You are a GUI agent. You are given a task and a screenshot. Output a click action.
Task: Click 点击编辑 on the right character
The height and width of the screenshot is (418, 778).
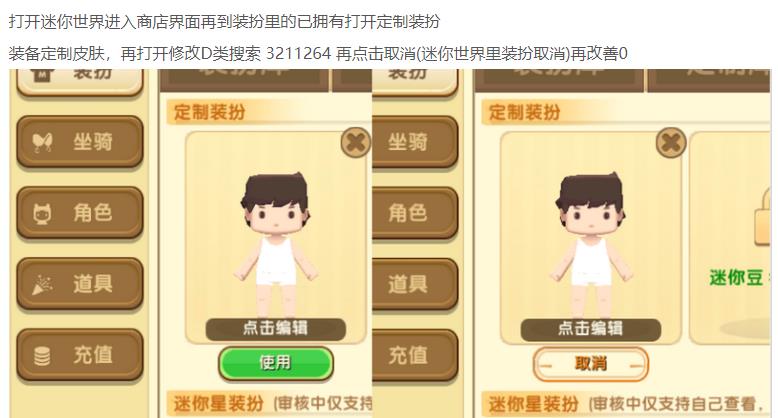[x=590, y=329]
